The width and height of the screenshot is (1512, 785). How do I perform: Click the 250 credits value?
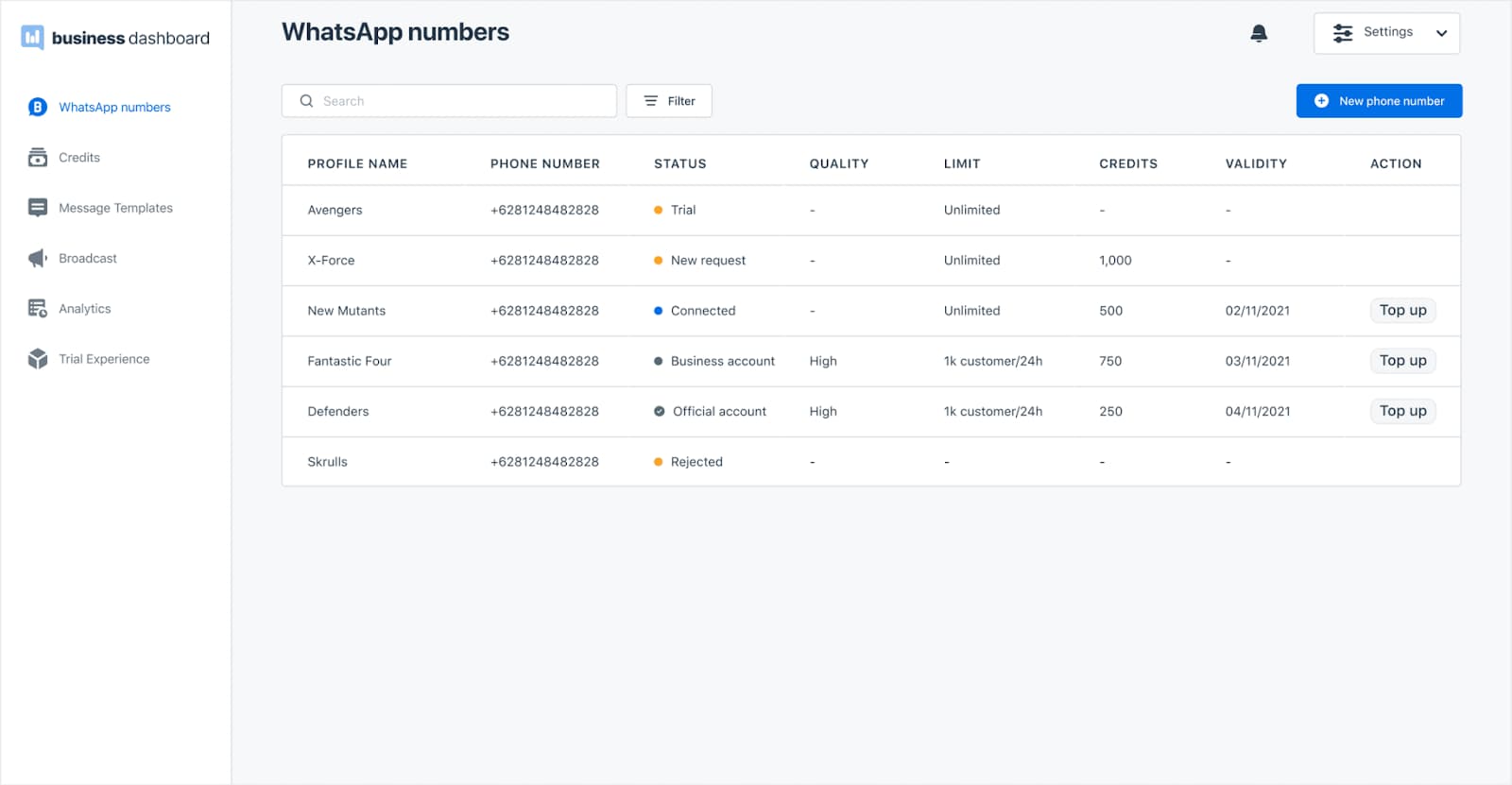point(1110,411)
